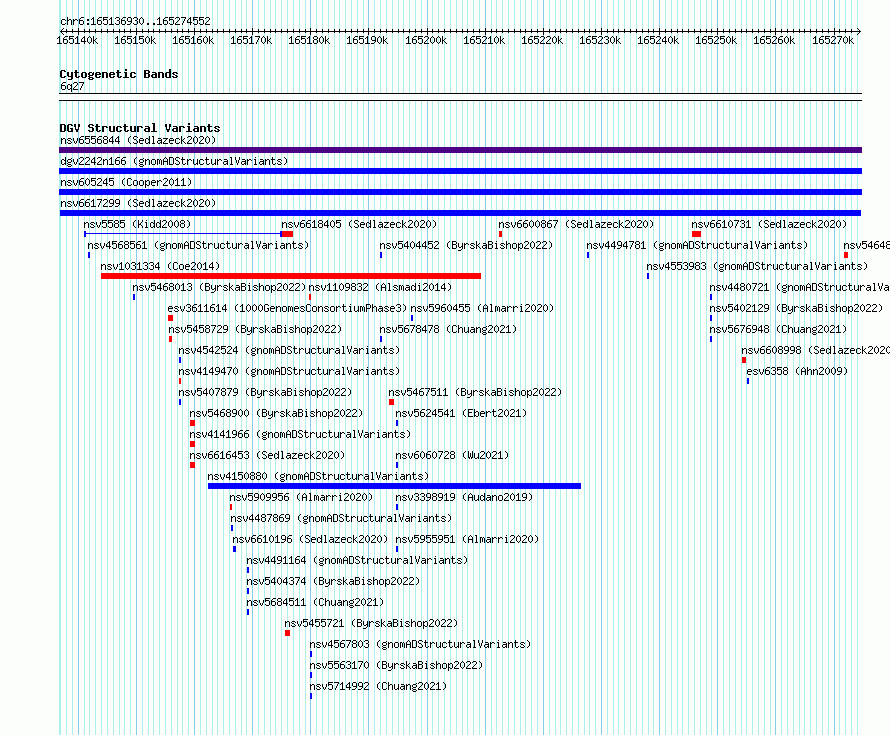This screenshot has height=735, width=890.
Task: Select nsv1109832 (Alsmadi2014) label
Action: (x=380, y=287)
